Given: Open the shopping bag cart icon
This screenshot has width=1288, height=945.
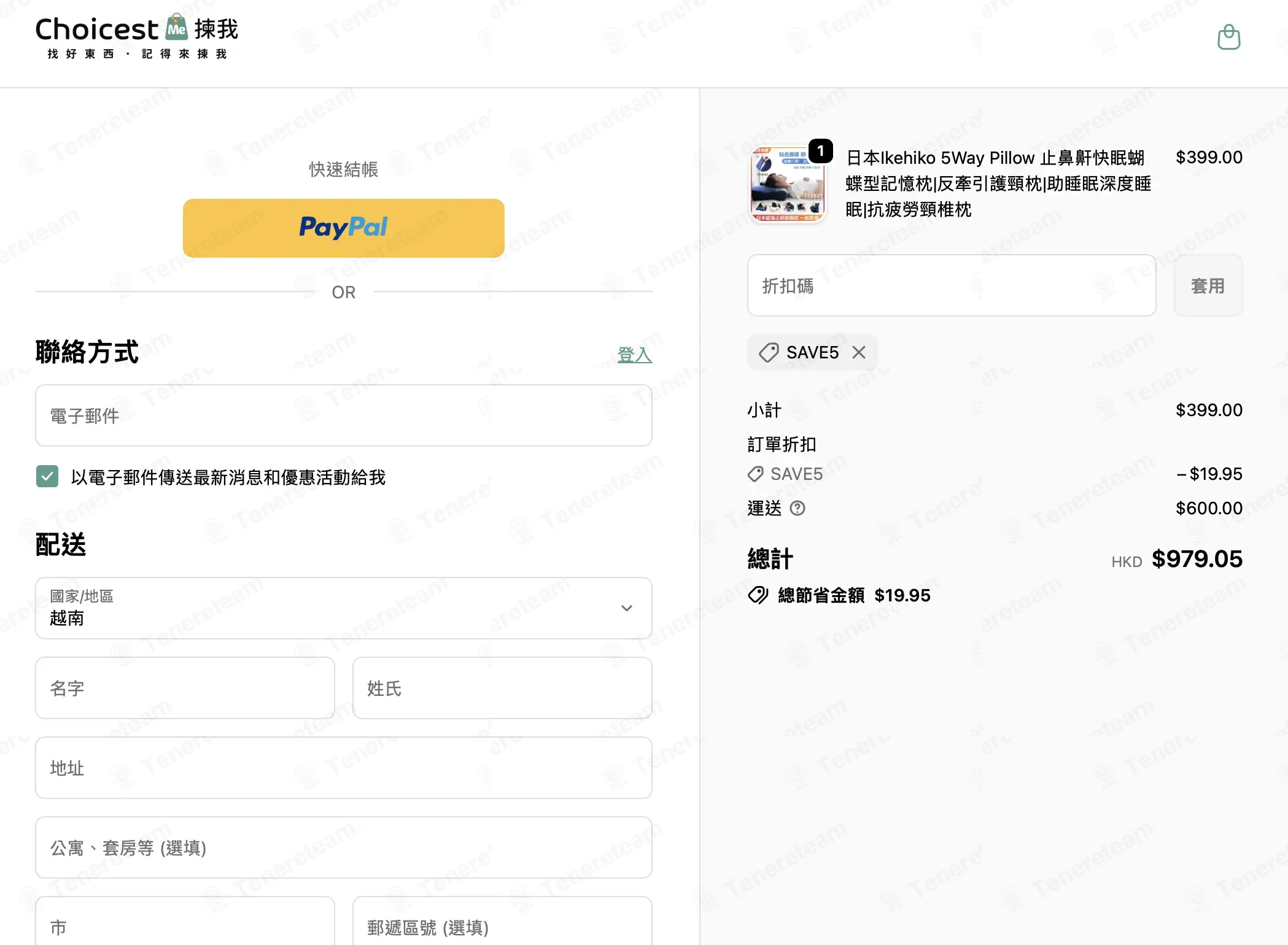Looking at the screenshot, I should coord(1228,37).
